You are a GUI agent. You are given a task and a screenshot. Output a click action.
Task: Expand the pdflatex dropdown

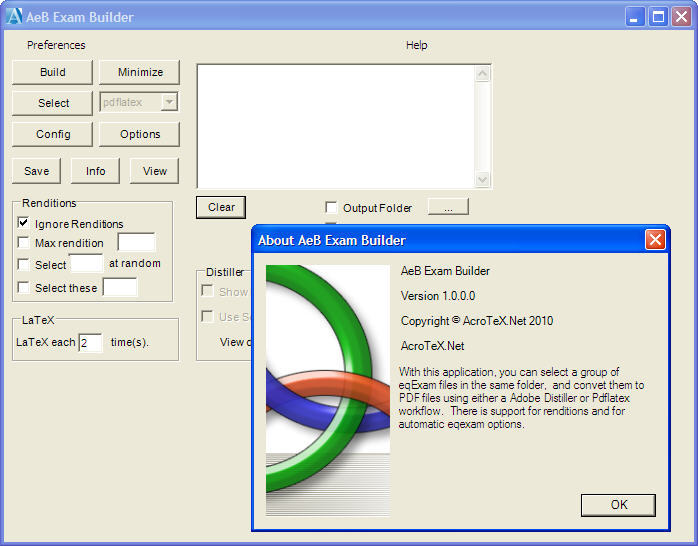(x=169, y=102)
